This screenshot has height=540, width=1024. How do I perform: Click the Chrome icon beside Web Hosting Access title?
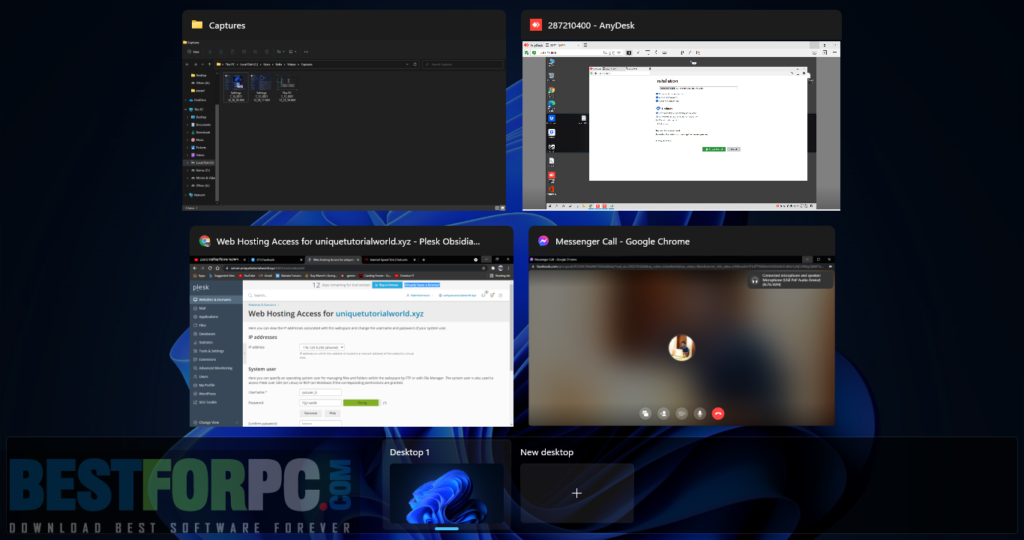pyautogui.click(x=204, y=241)
